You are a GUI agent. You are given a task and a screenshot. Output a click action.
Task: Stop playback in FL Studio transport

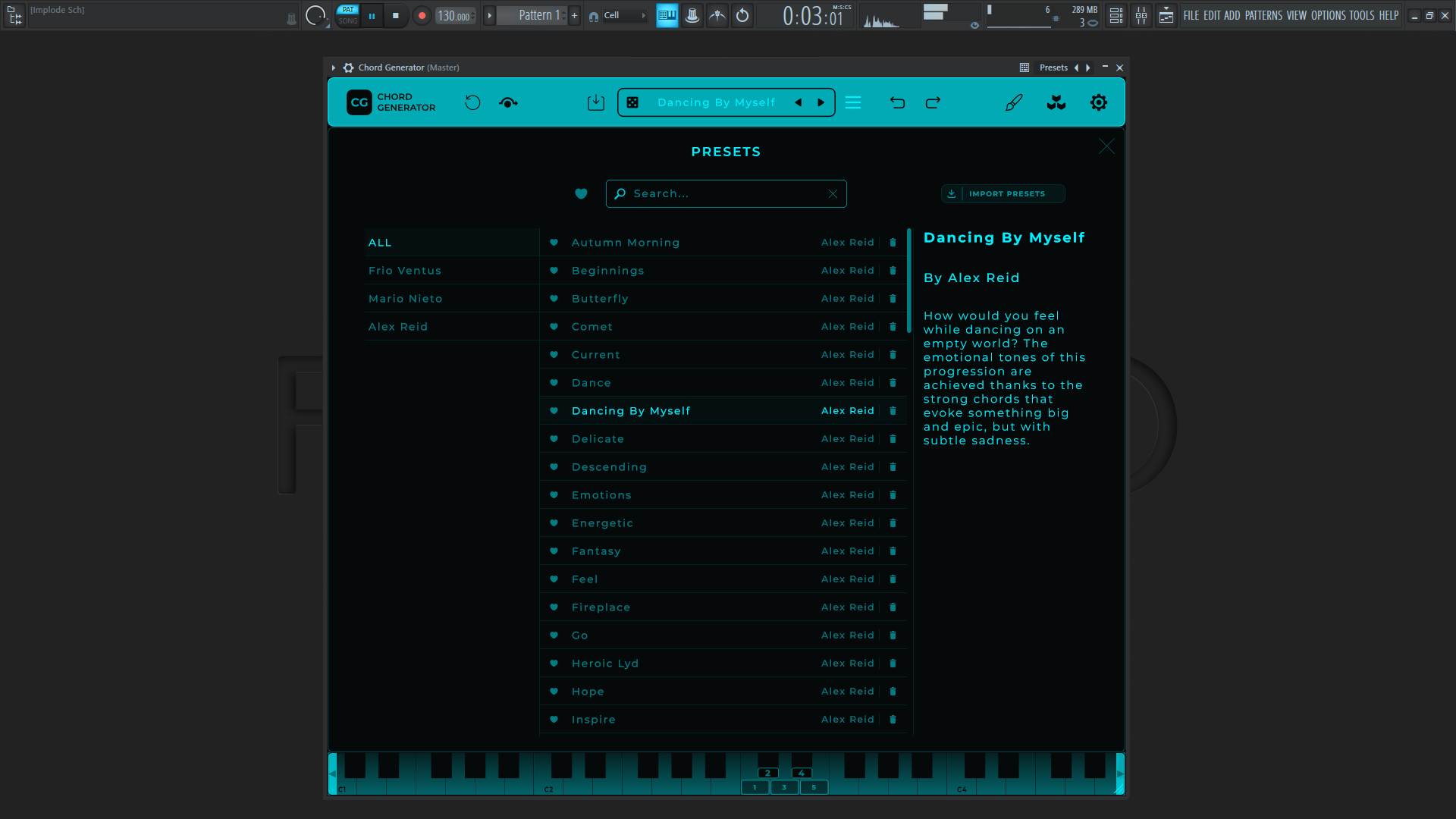point(396,15)
